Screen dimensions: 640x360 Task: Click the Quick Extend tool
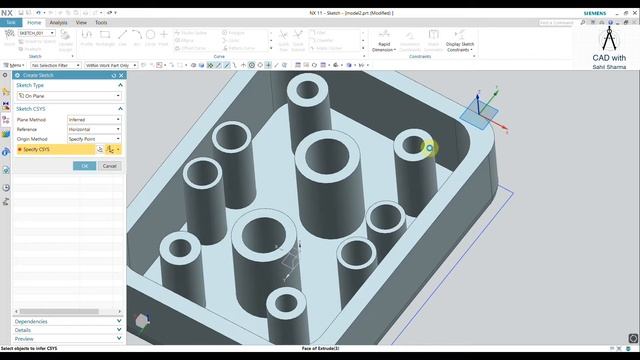tap(298, 41)
